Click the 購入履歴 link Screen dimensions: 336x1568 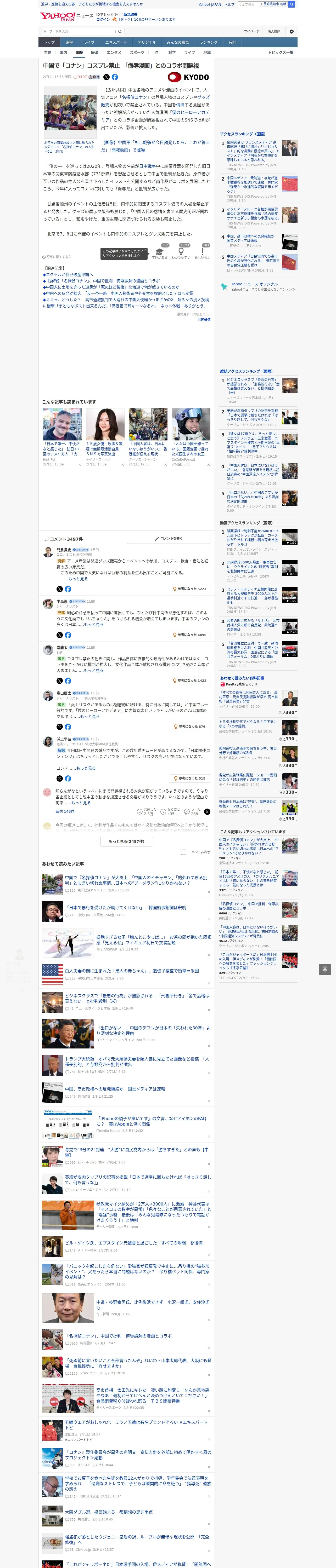(274, 31)
